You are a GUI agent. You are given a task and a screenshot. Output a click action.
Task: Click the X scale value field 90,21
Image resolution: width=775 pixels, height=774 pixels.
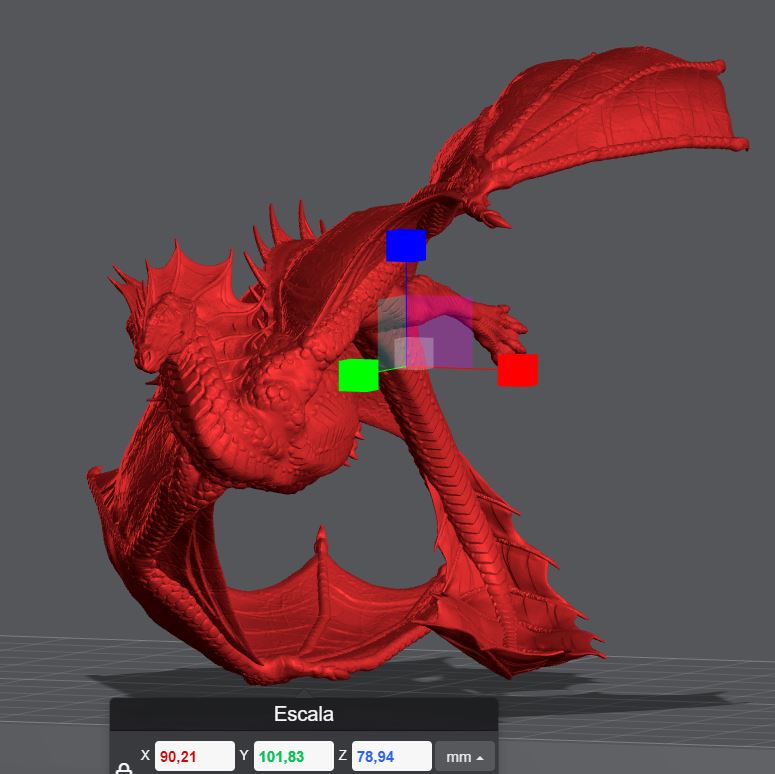tap(195, 756)
